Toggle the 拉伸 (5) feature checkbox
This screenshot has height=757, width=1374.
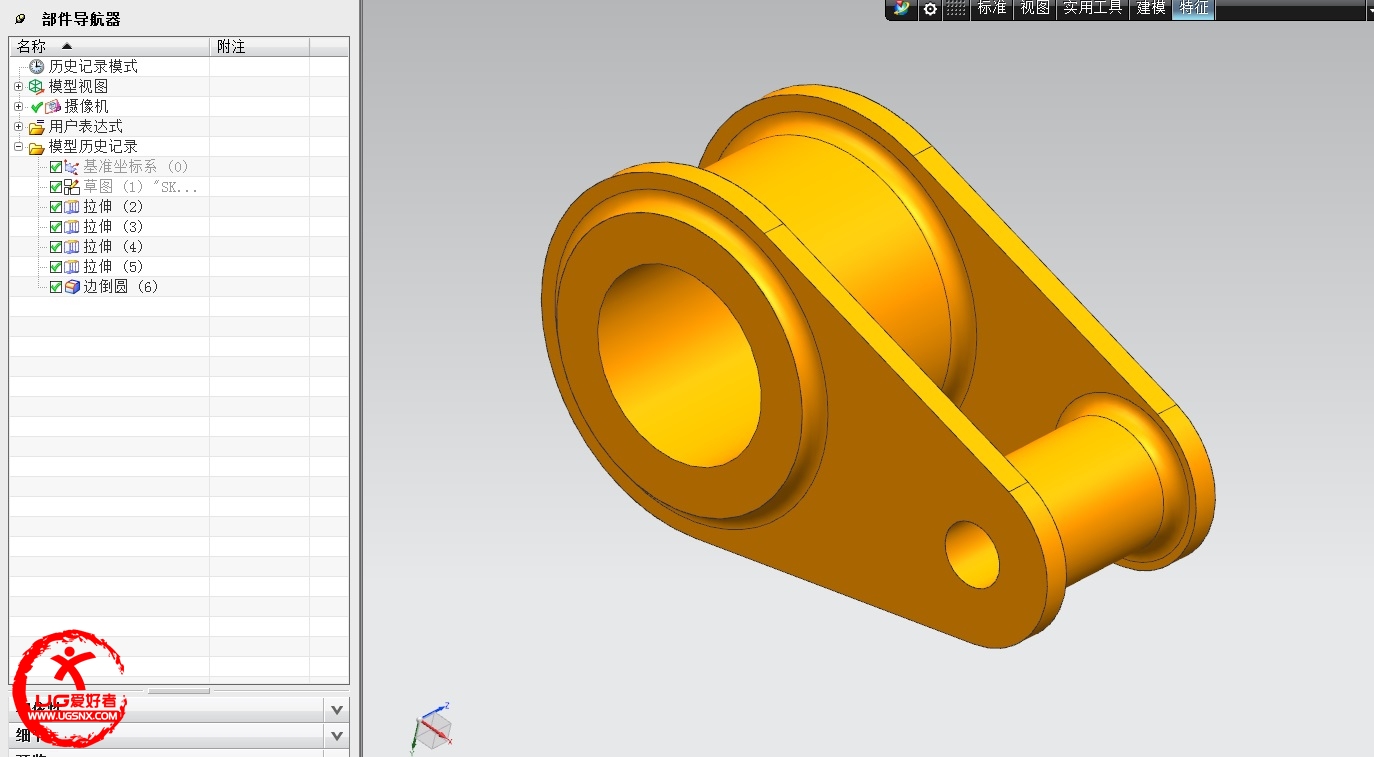click(x=56, y=267)
